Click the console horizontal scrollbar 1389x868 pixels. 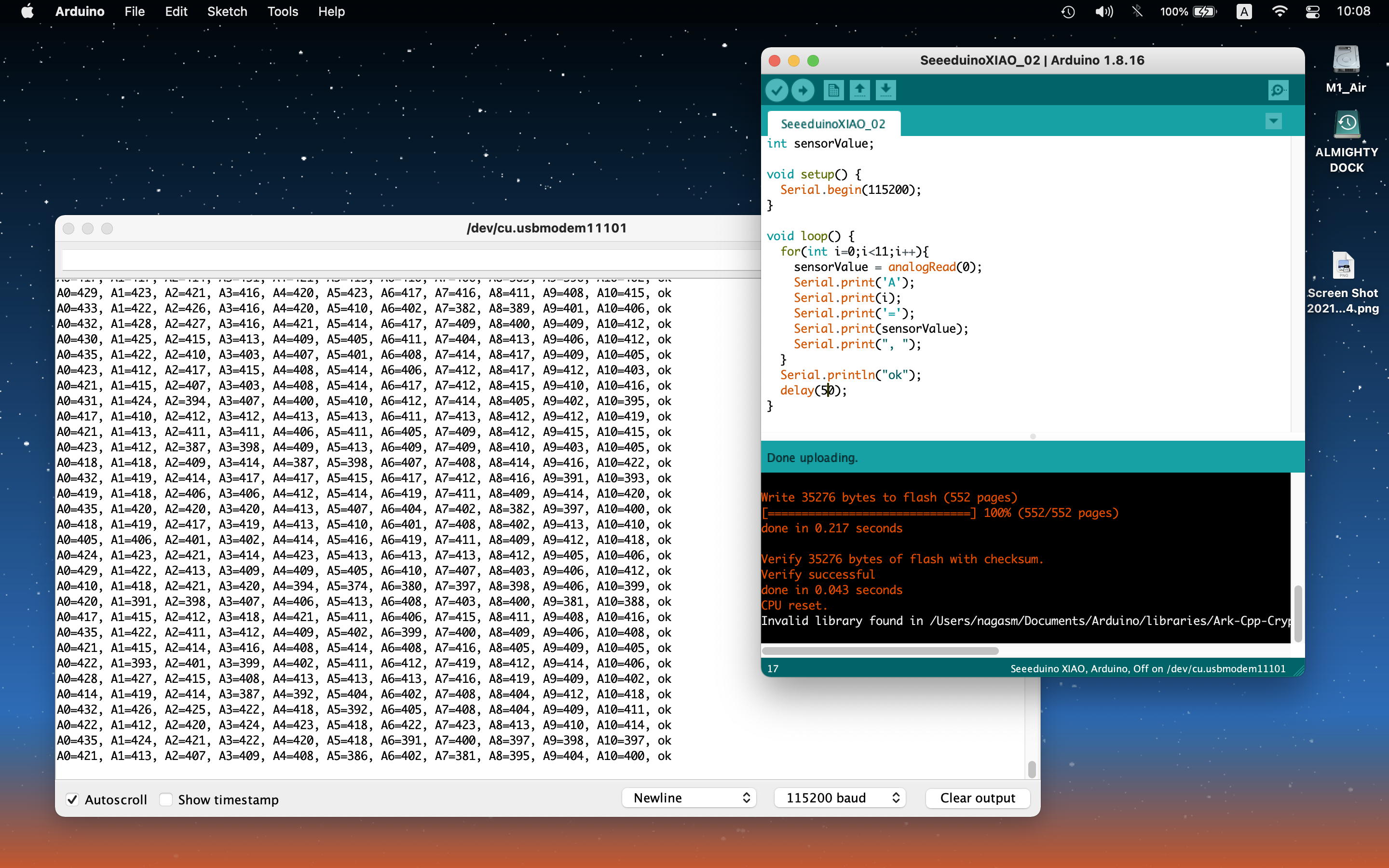click(880, 651)
